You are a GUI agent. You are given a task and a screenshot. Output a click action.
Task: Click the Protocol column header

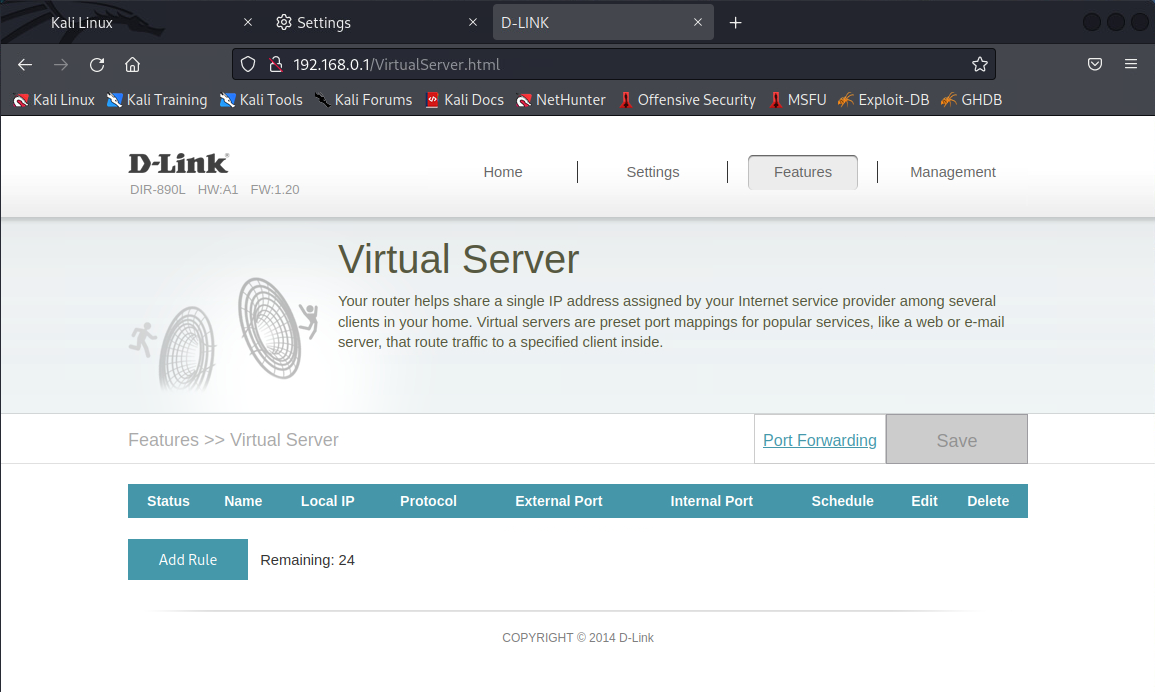[428, 501]
